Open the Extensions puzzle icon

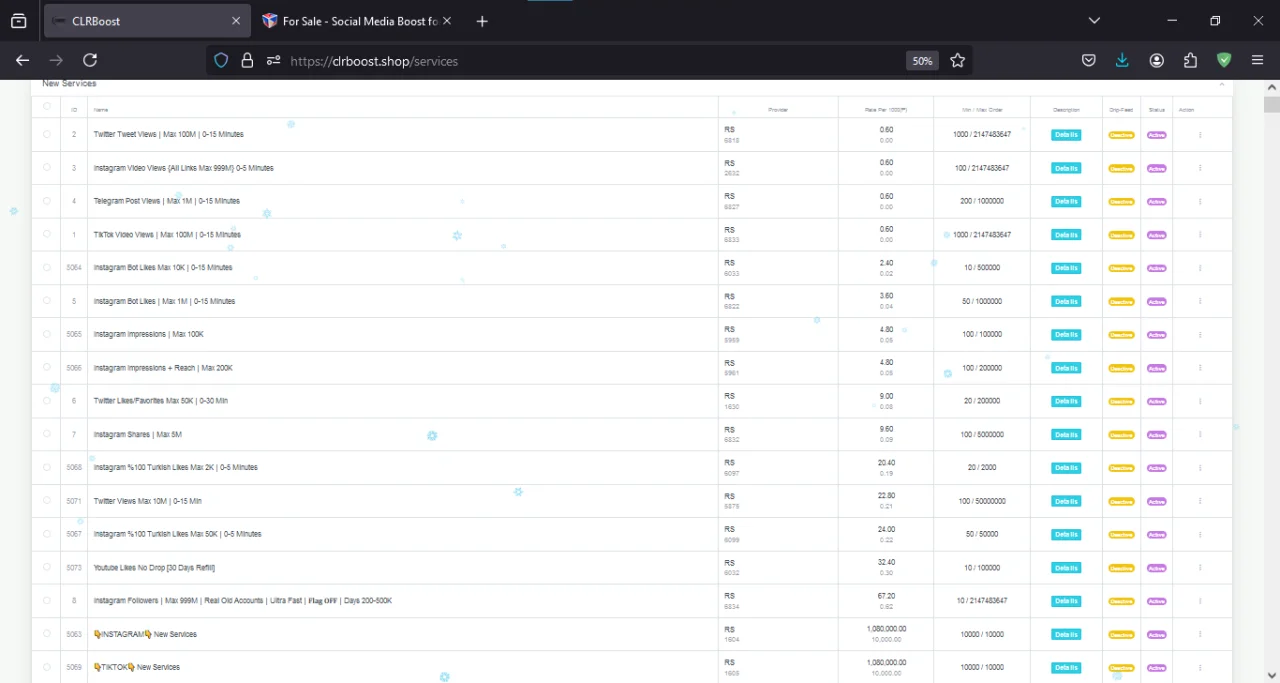tap(1190, 61)
